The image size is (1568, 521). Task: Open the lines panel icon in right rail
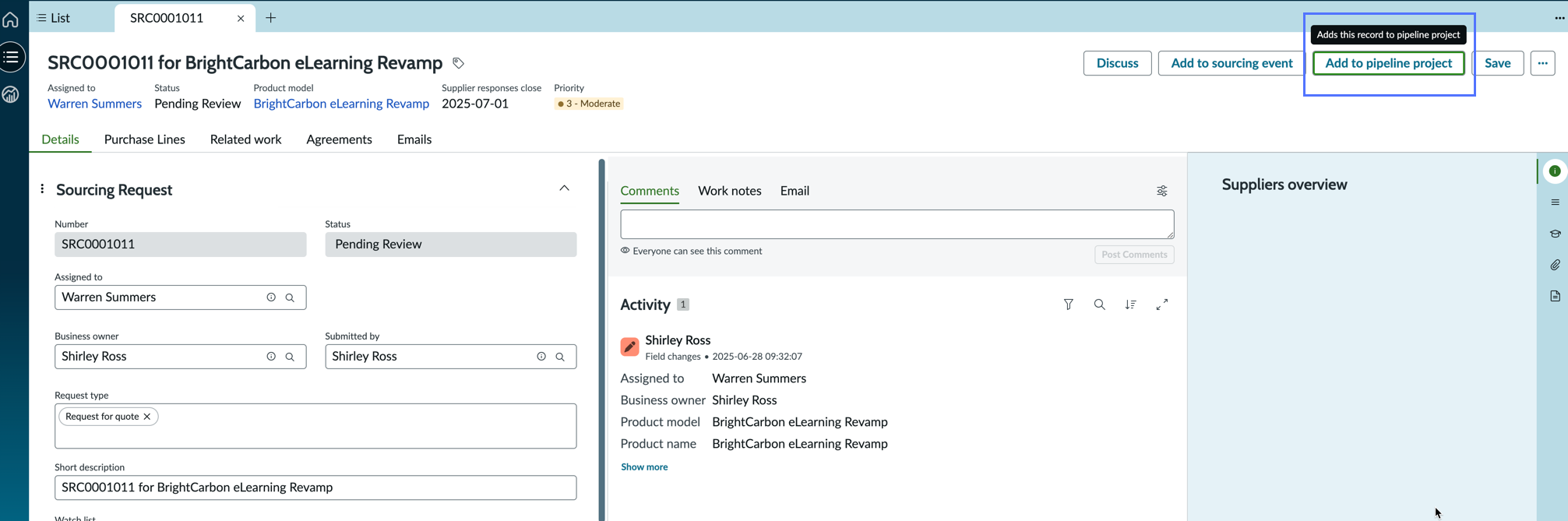point(1555,202)
